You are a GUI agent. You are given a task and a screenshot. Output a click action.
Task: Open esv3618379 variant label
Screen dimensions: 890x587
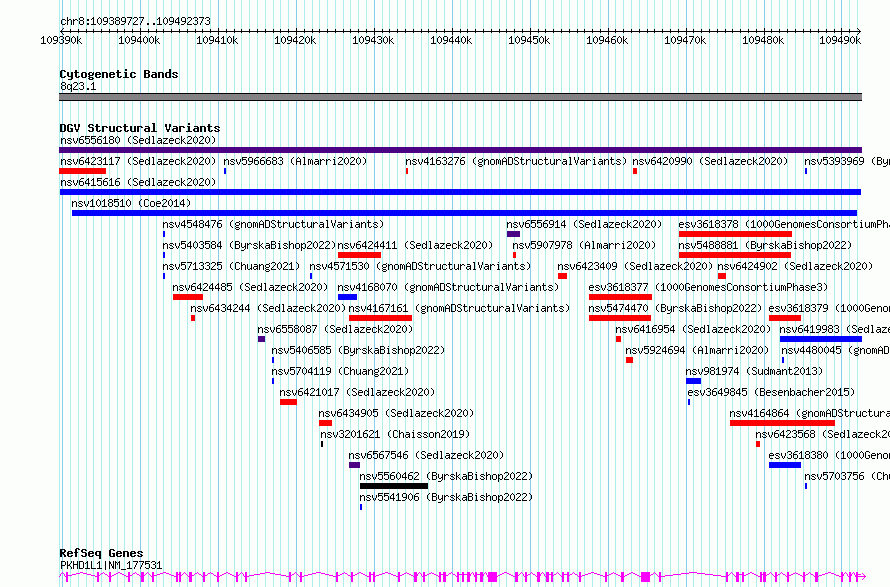829,308
